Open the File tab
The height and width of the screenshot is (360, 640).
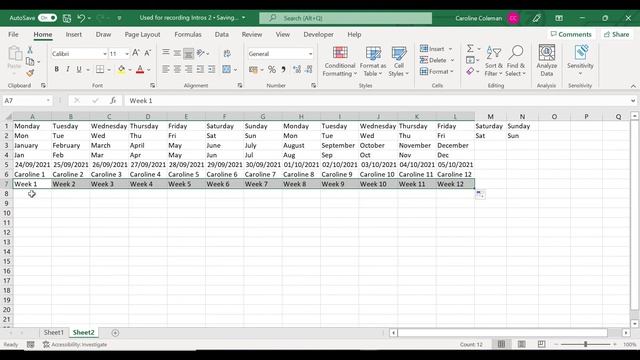tap(13, 35)
